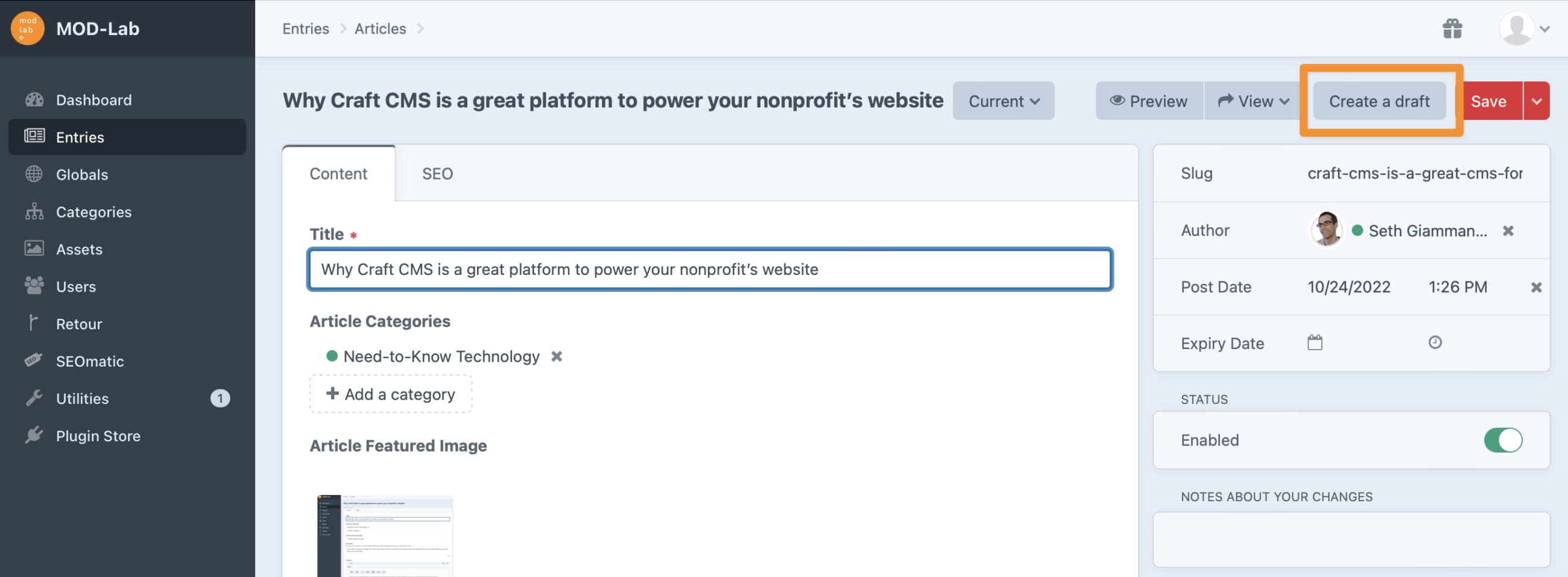Open the Expiry Date calendar icon
The image size is (1568, 577).
[x=1315, y=342]
